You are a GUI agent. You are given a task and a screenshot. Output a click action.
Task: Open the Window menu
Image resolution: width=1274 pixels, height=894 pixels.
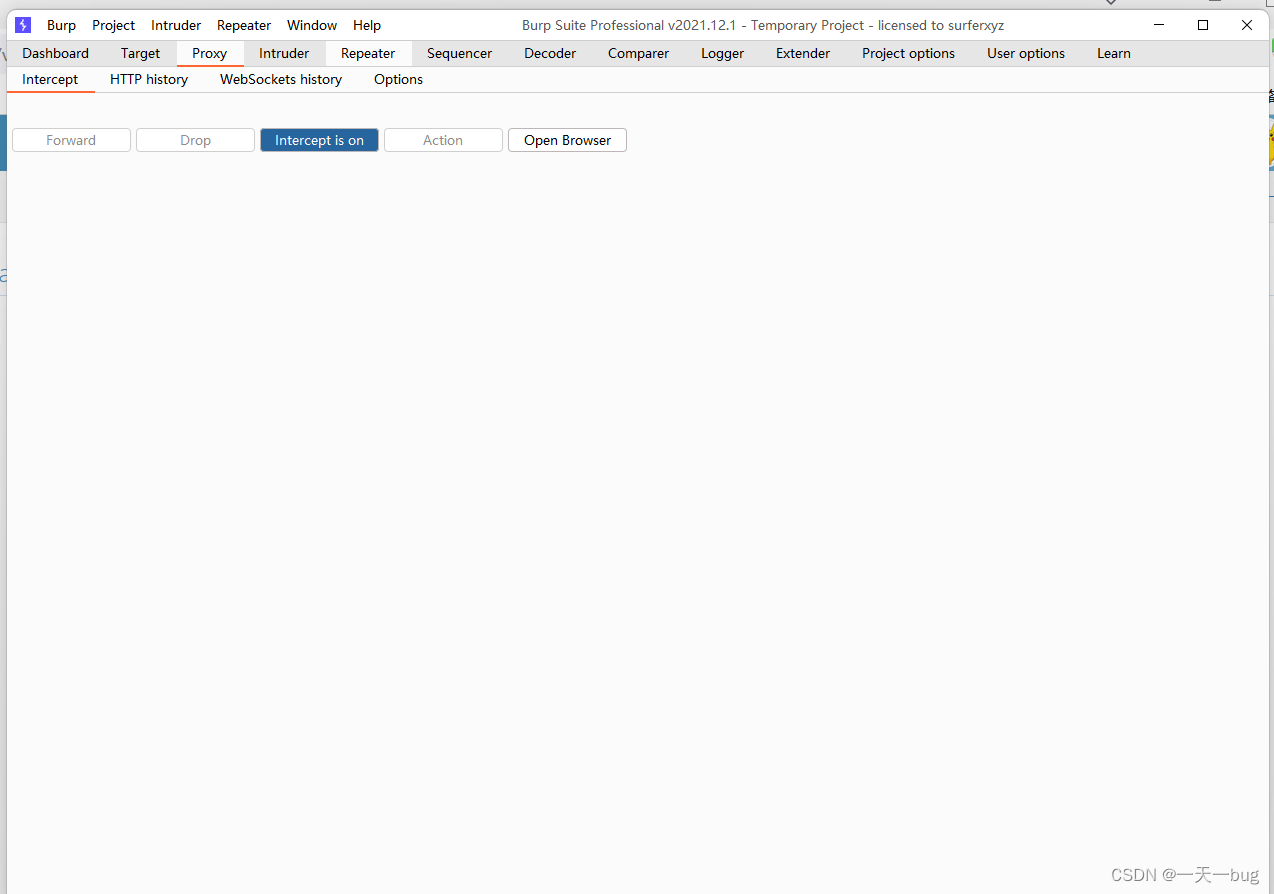[312, 25]
